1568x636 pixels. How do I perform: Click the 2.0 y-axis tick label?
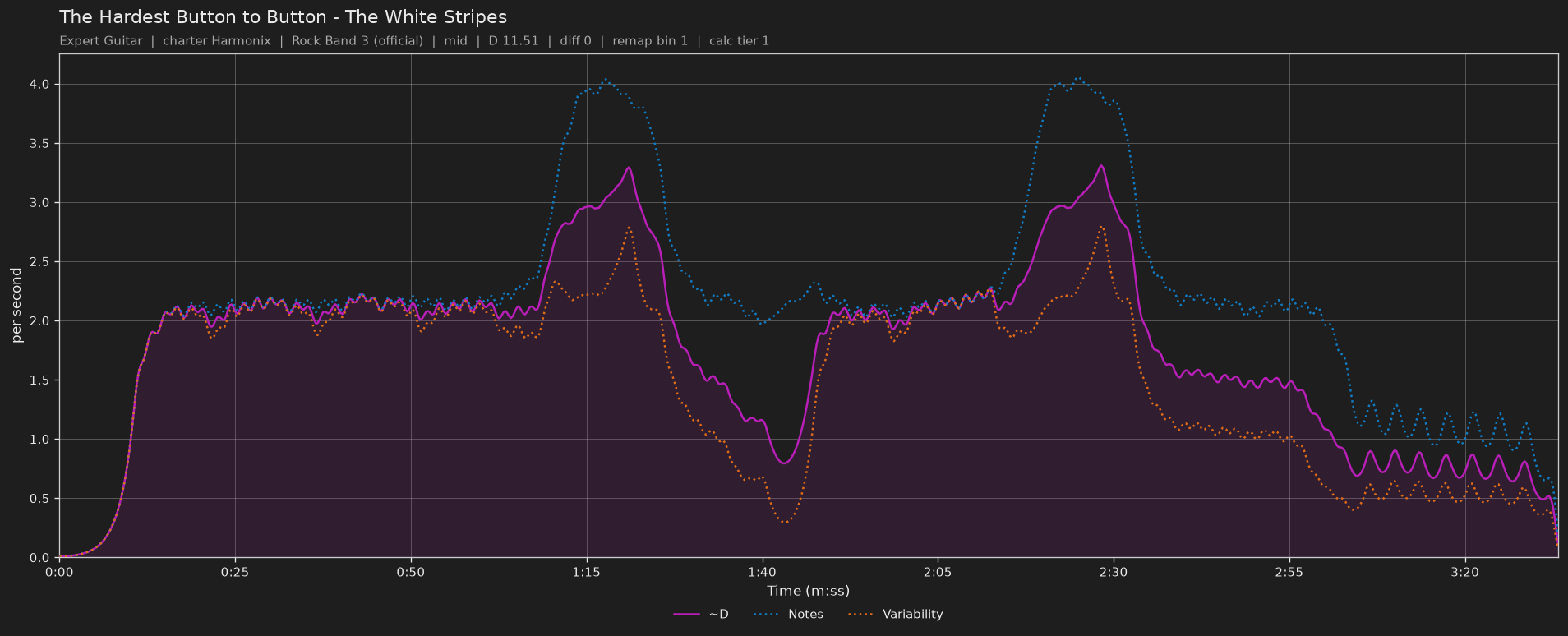click(x=40, y=321)
